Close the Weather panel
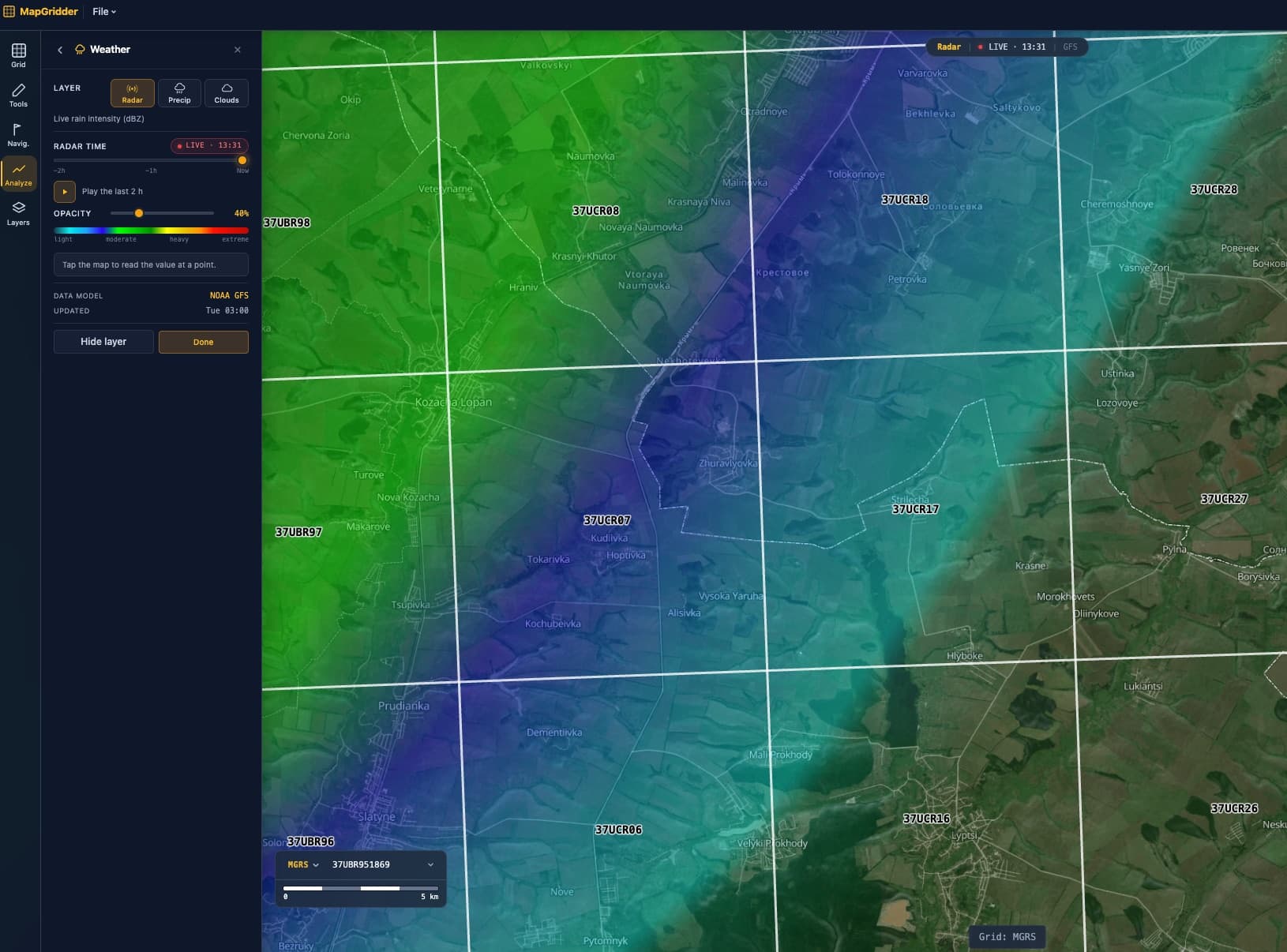Screen dimensions: 1287x952 pos(238,50)
